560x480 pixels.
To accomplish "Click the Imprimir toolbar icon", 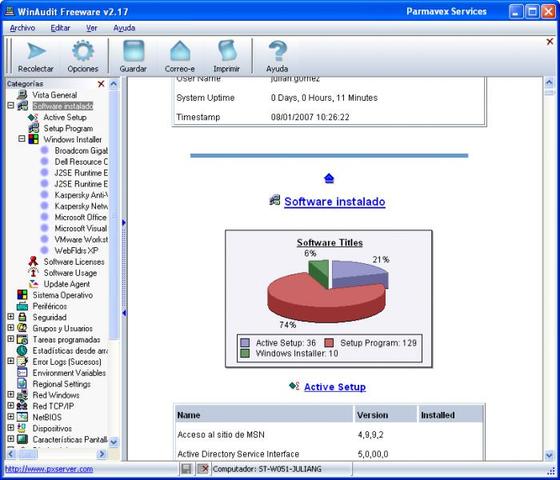I will click(227, 51).
